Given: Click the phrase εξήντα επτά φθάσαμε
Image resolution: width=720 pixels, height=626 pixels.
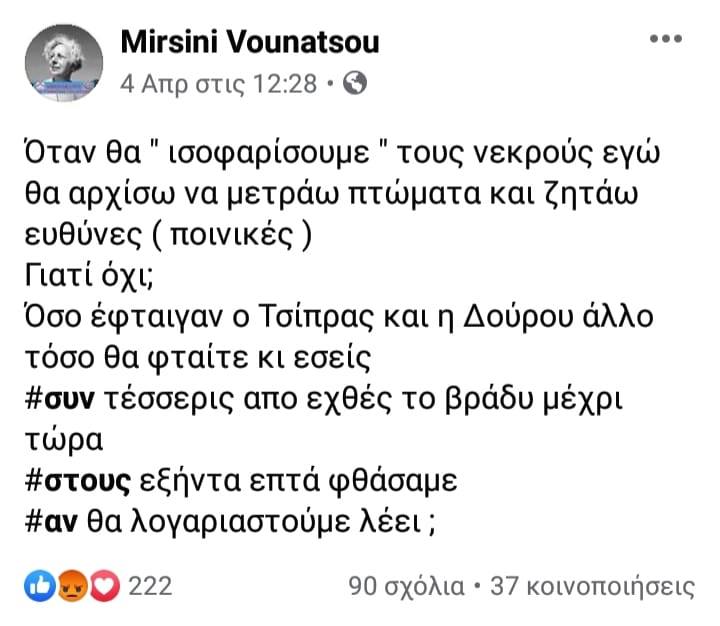Looking at the screenshot, I should pyautogui.click(x=298, y=481).
